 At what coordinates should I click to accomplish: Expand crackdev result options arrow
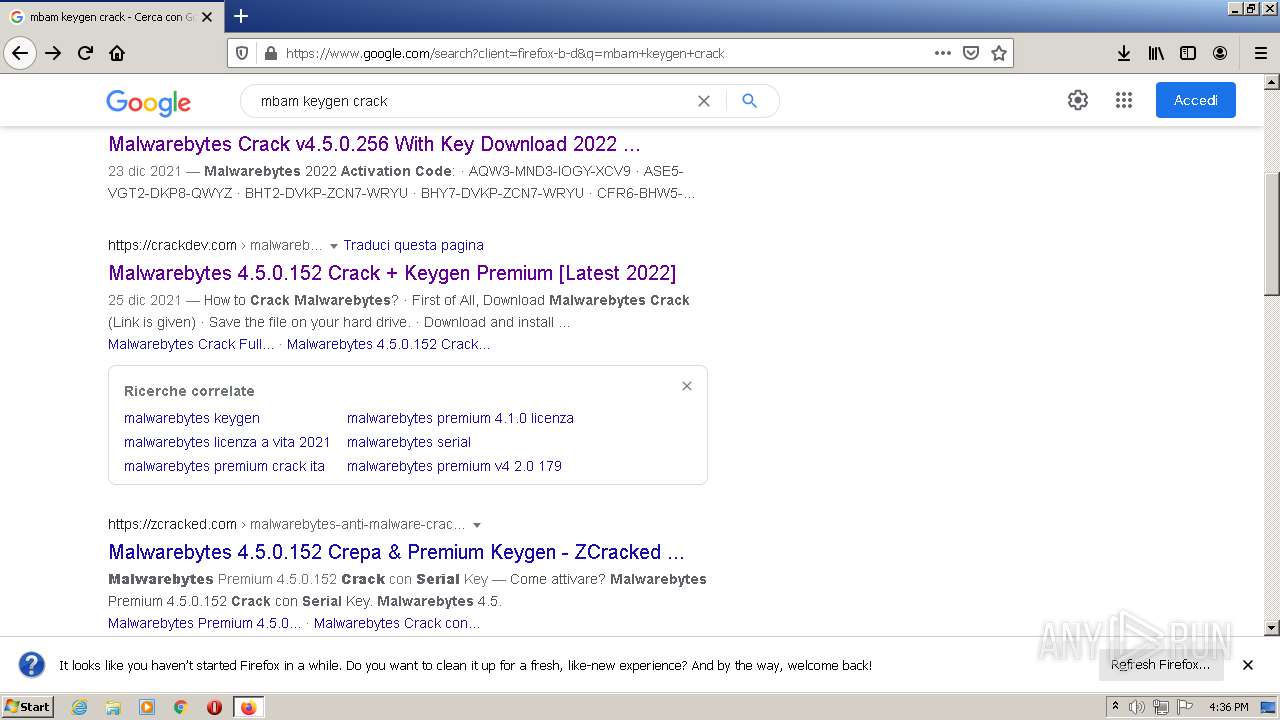click(333, 246)
